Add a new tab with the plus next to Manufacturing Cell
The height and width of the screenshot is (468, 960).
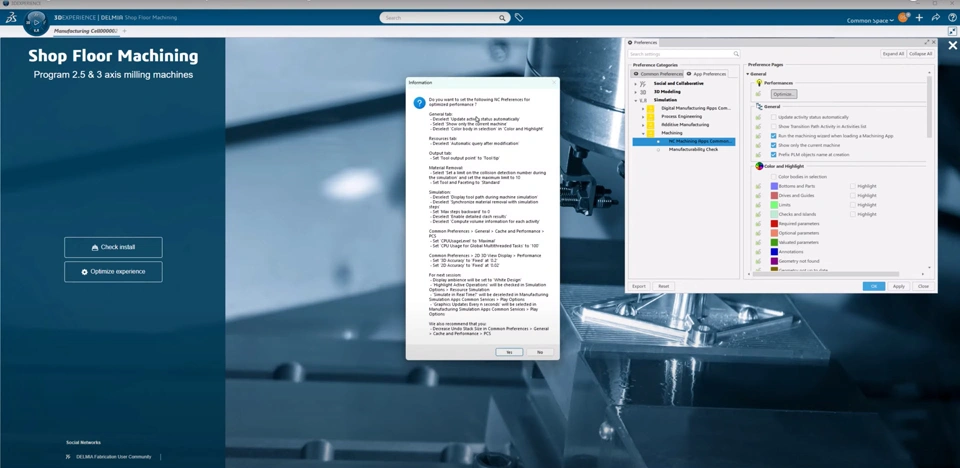124,31
